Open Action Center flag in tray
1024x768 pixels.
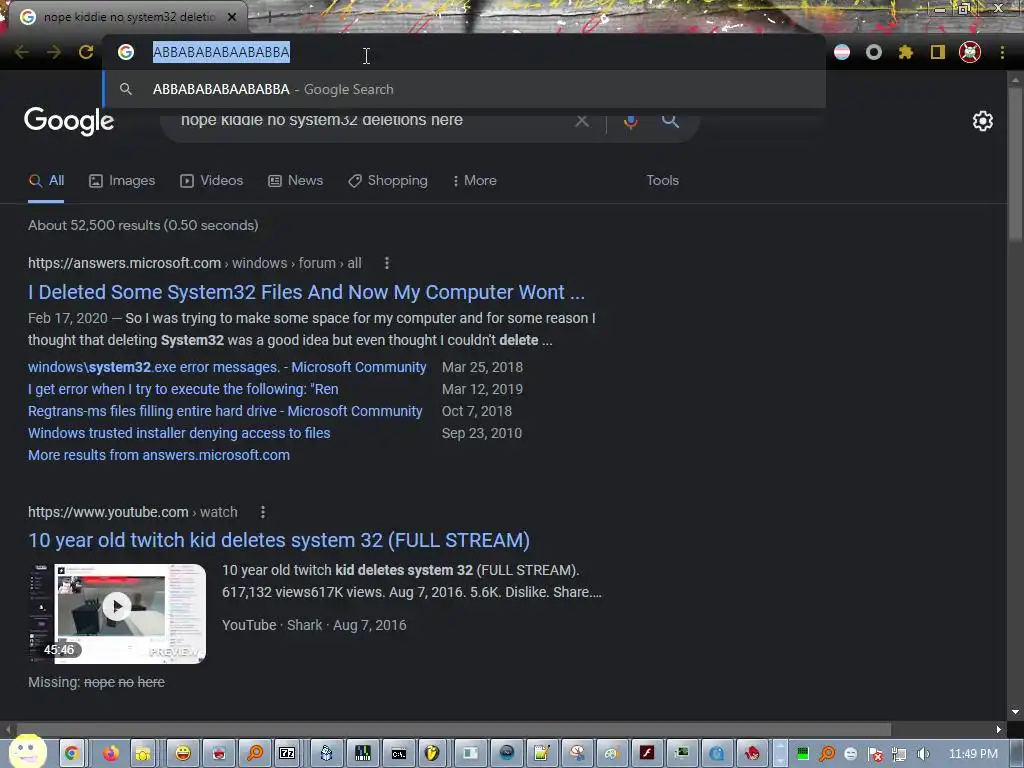coord(876,754)
